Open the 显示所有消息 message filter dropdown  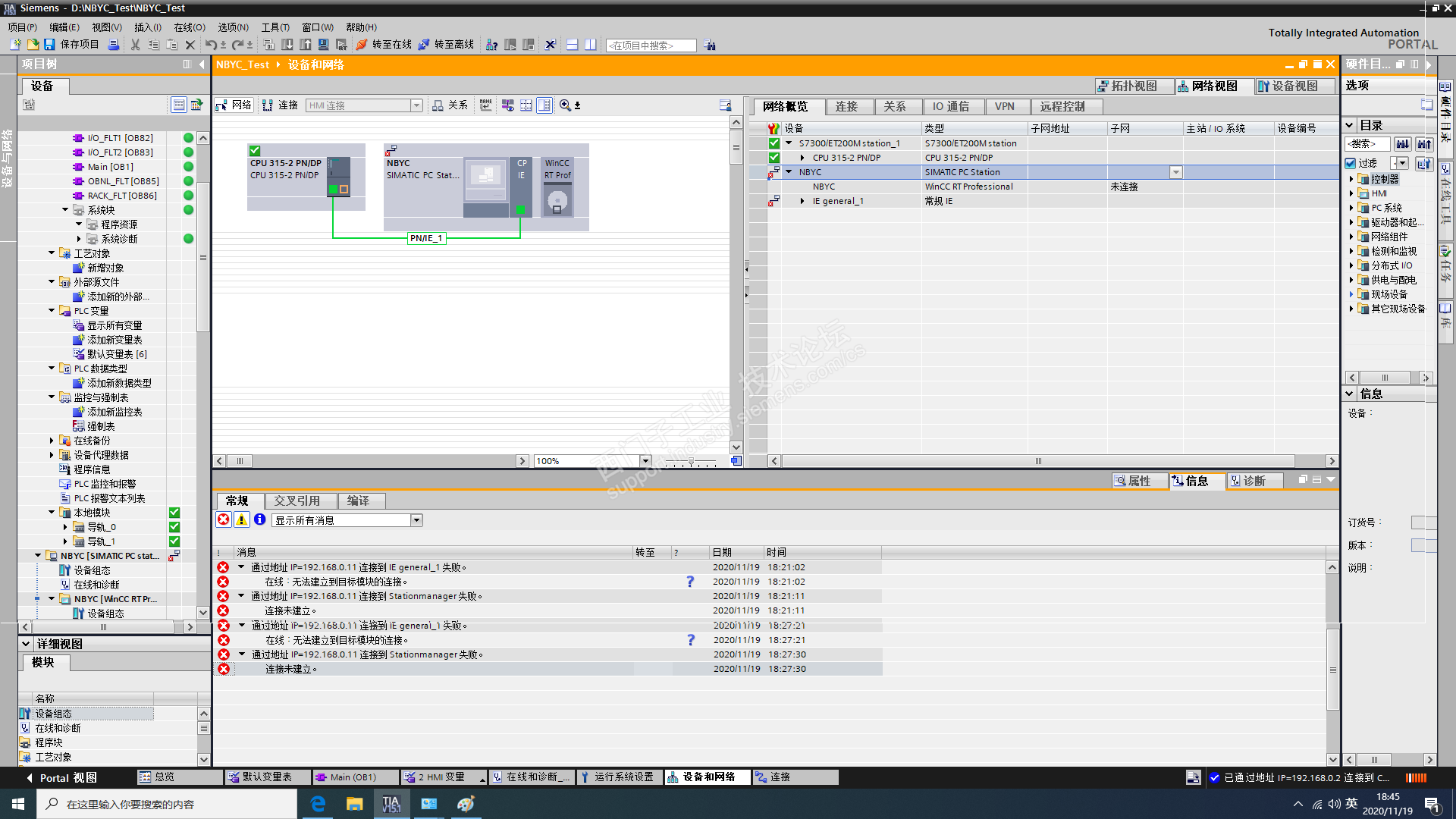point(416,520)
